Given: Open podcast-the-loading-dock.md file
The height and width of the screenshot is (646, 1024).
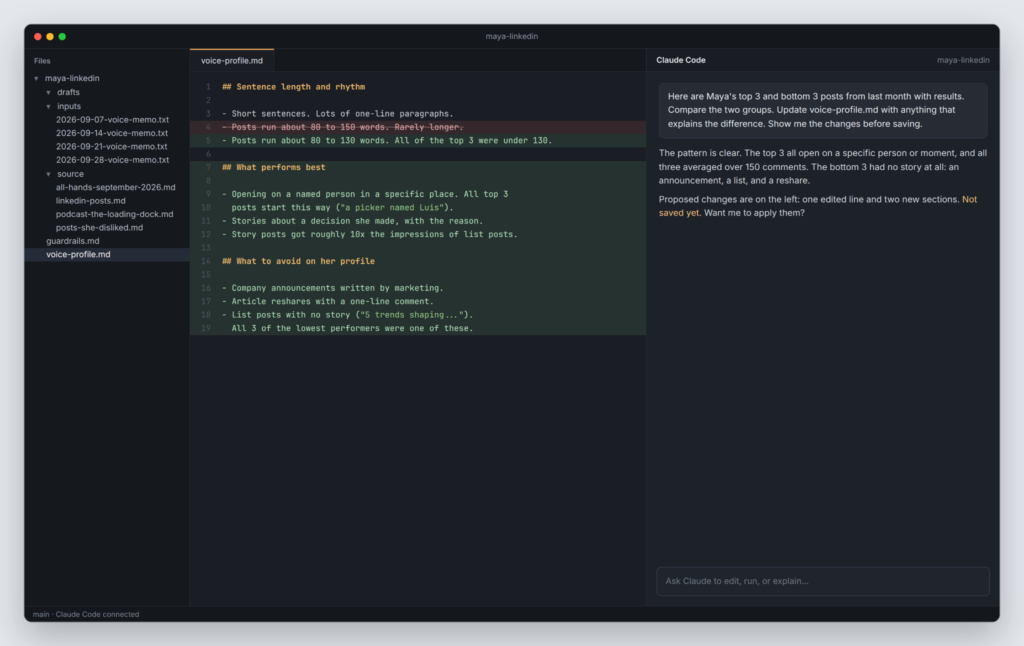Looking at the screenshot, I should [x=114, y=214].
